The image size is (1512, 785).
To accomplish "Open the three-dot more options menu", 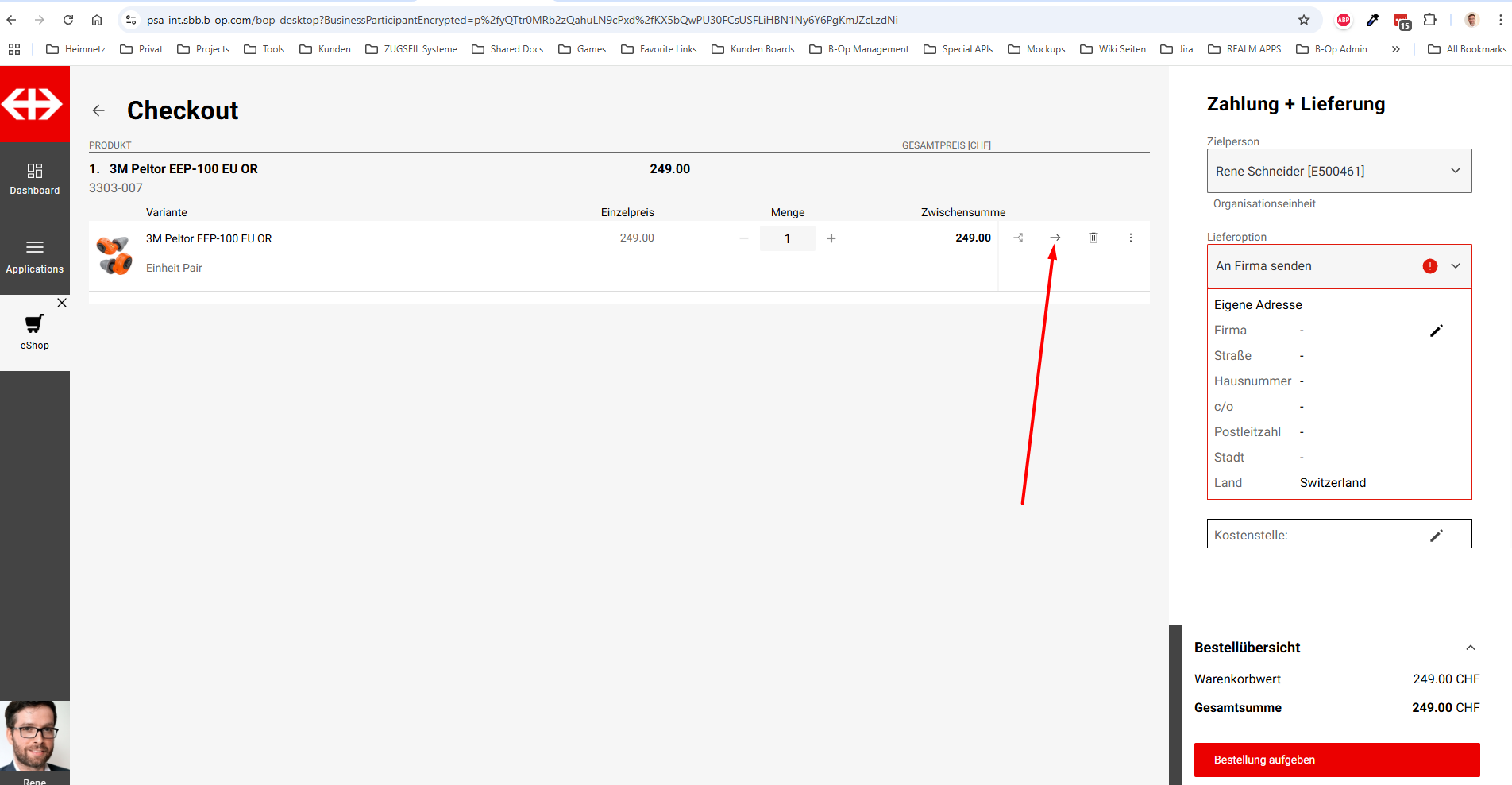I will (x=1131, y=238).
